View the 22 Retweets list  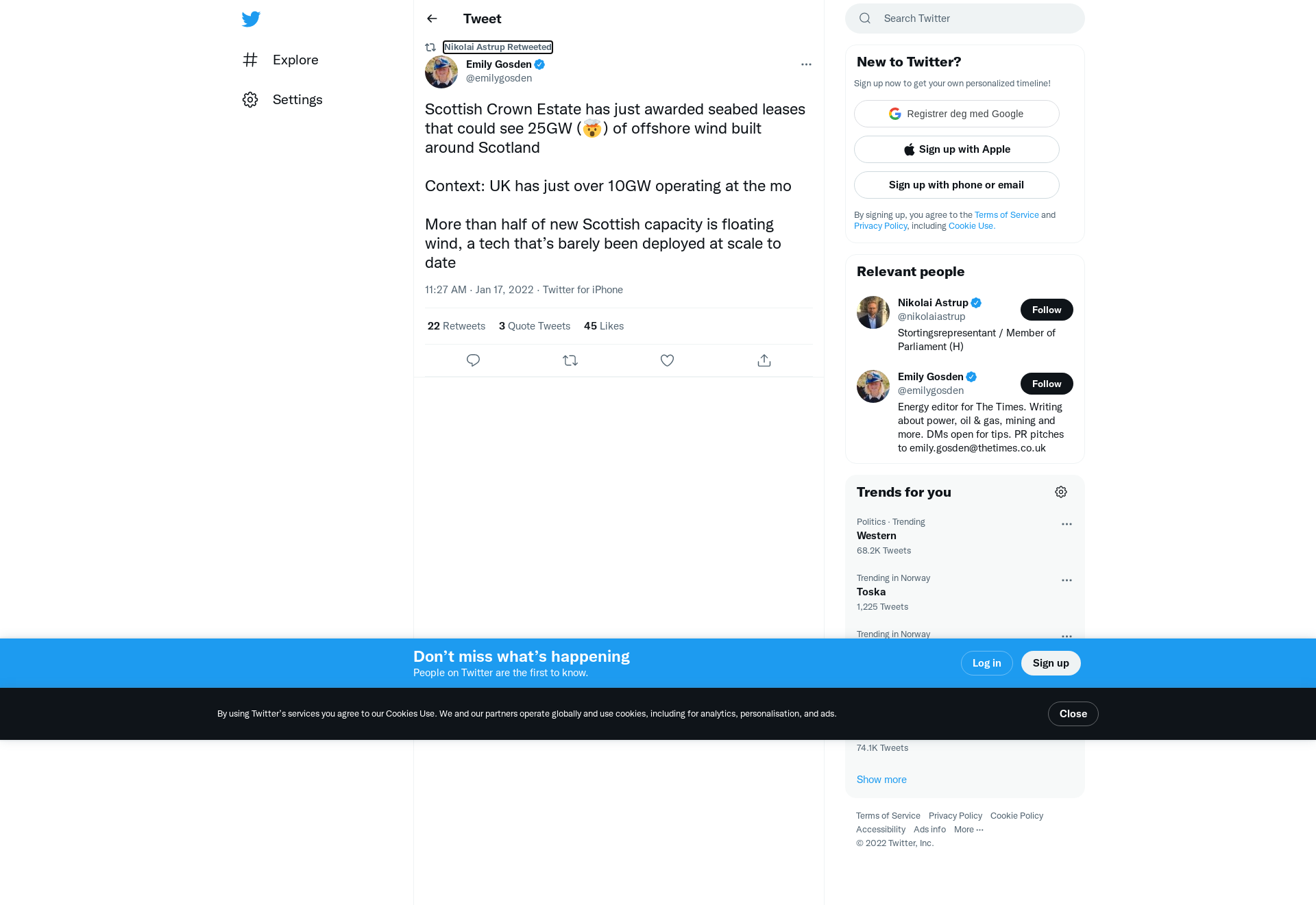pyautogui.click(x=456, y=326)
